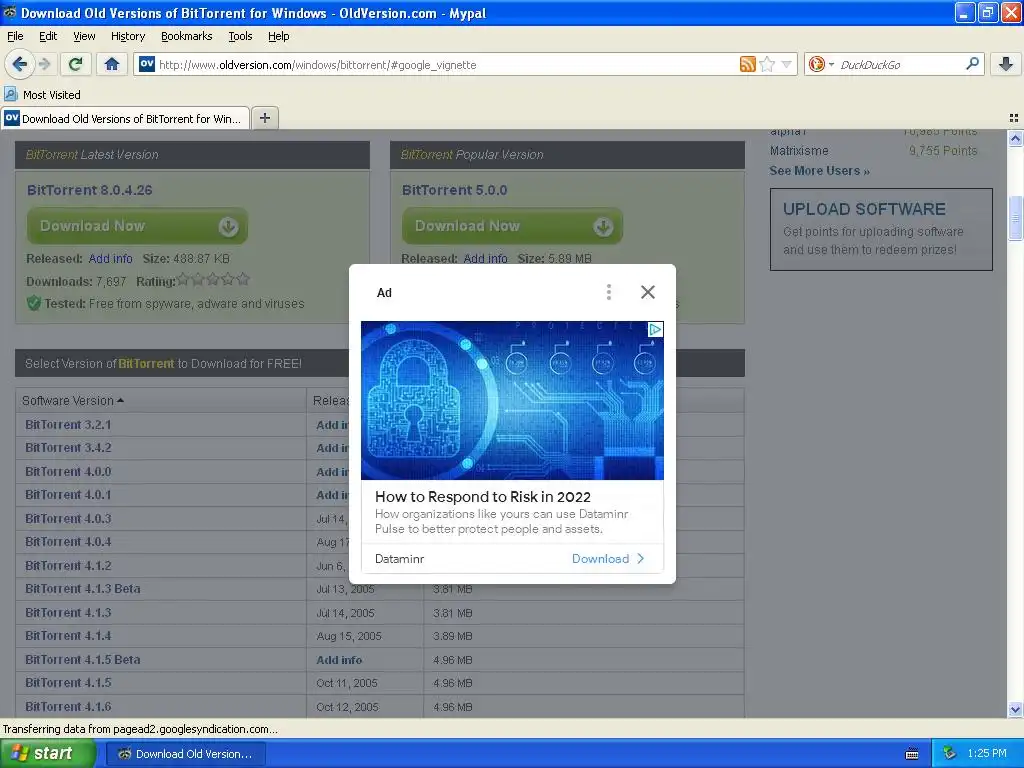The image size is (1024, 768).
Task: Open the BitTorrent 4.1.2 version link
Action: pyautogui.click(x=68, y=566)
